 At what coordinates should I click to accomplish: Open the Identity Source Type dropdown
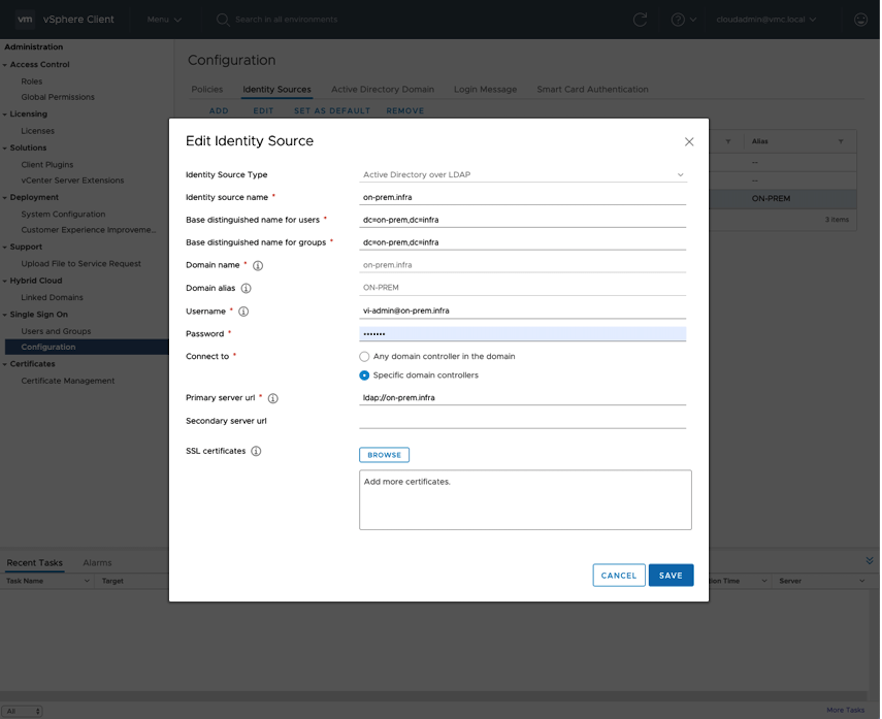(523, 175)
